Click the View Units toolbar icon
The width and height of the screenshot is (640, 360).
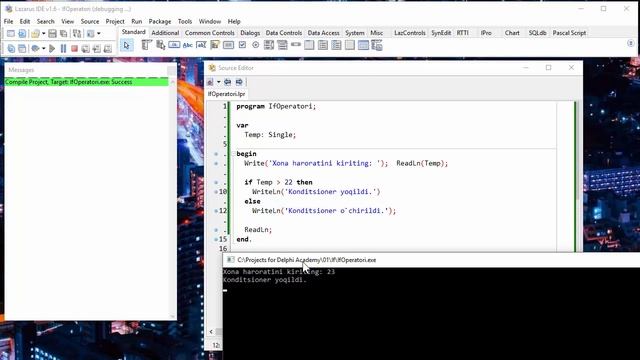[x=11, y=49]
